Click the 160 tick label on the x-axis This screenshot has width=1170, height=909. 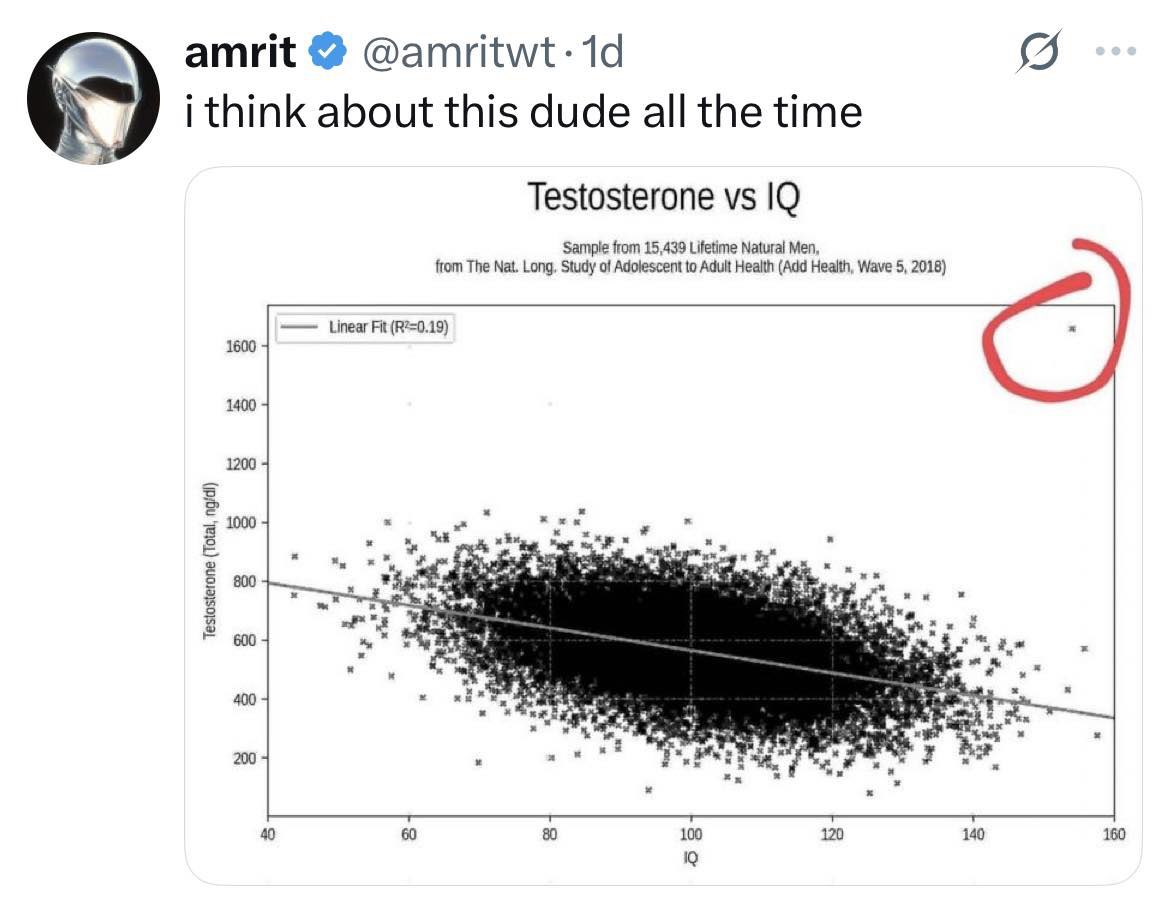[x=1114, y=834]
